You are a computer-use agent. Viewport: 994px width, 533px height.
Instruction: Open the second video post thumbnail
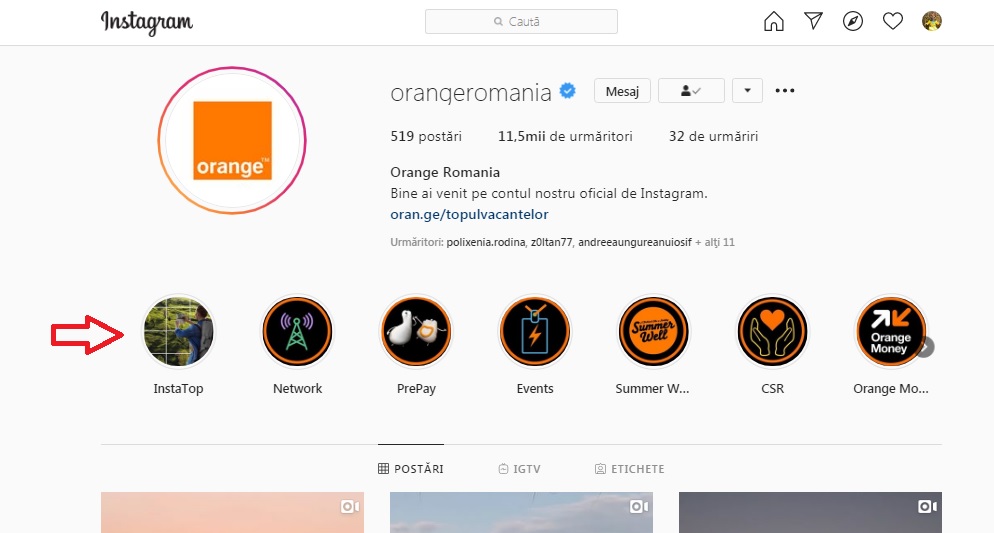[521, 513]
